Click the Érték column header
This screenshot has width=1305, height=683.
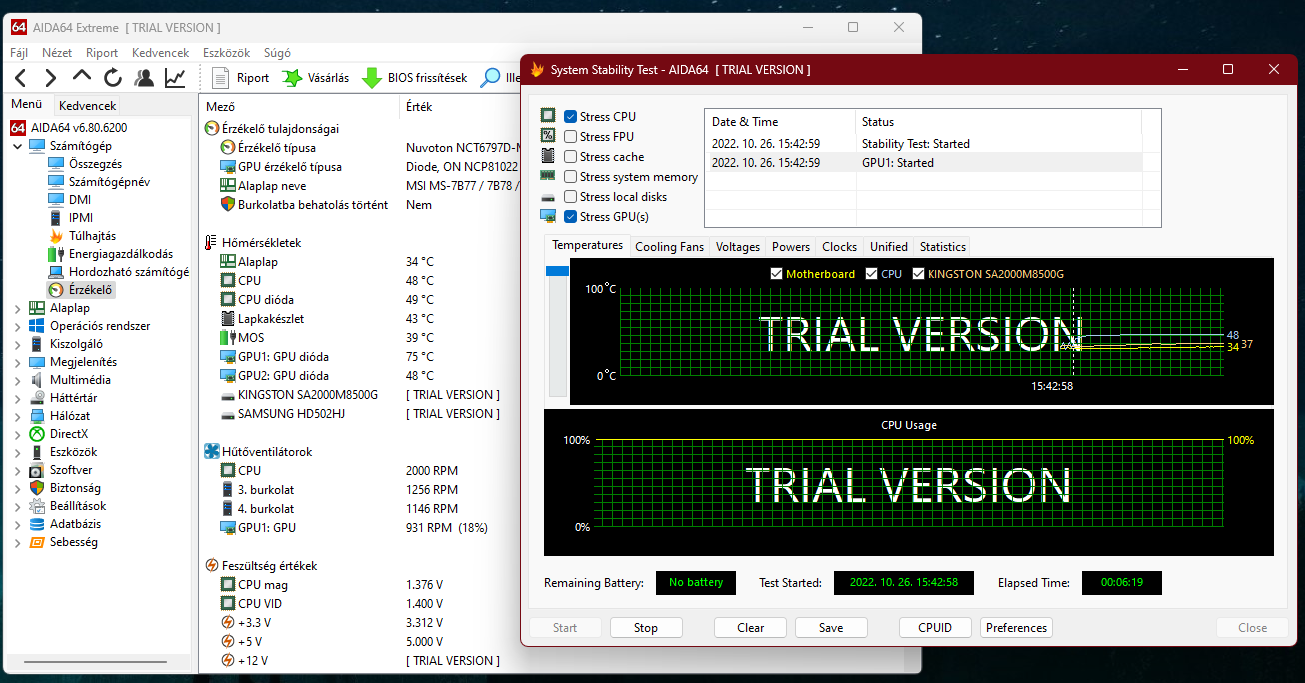[x=420, y=106]
